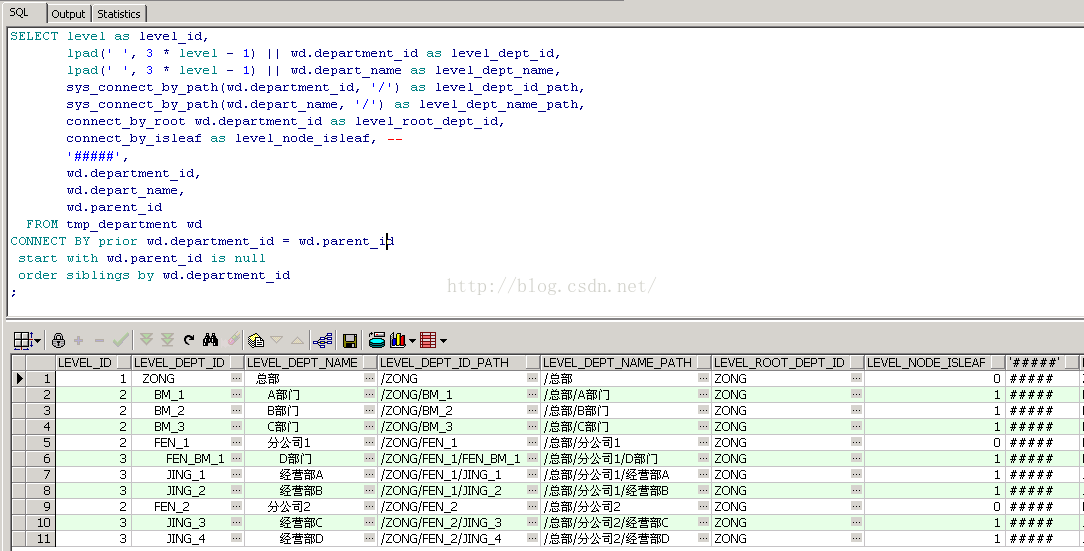
Task: Click 'order siblings by wd.department_id' line
Action: tap(154, 275)
